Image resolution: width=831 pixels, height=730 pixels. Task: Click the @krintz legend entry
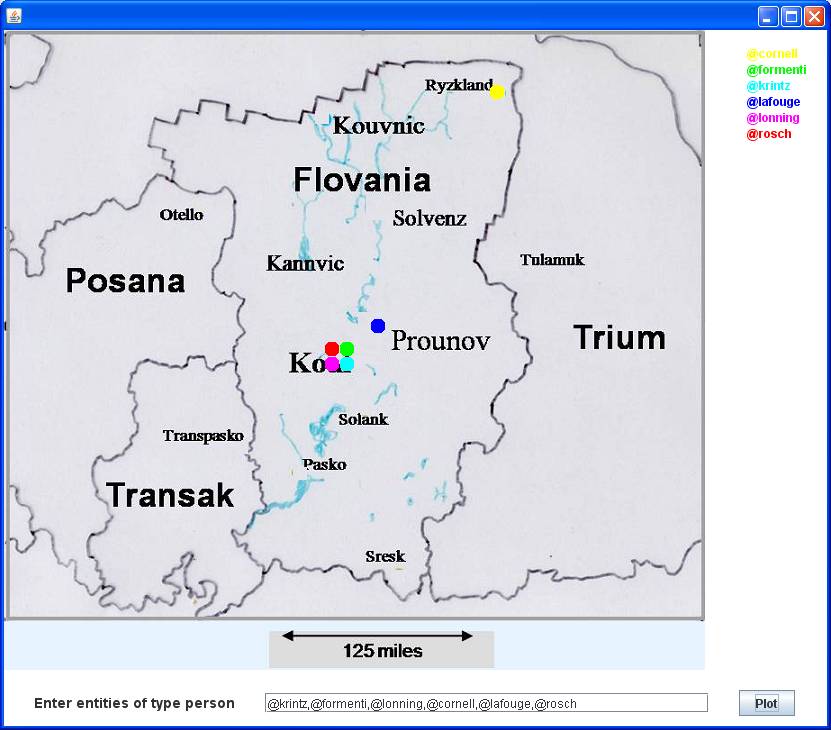tap(768, 86)
